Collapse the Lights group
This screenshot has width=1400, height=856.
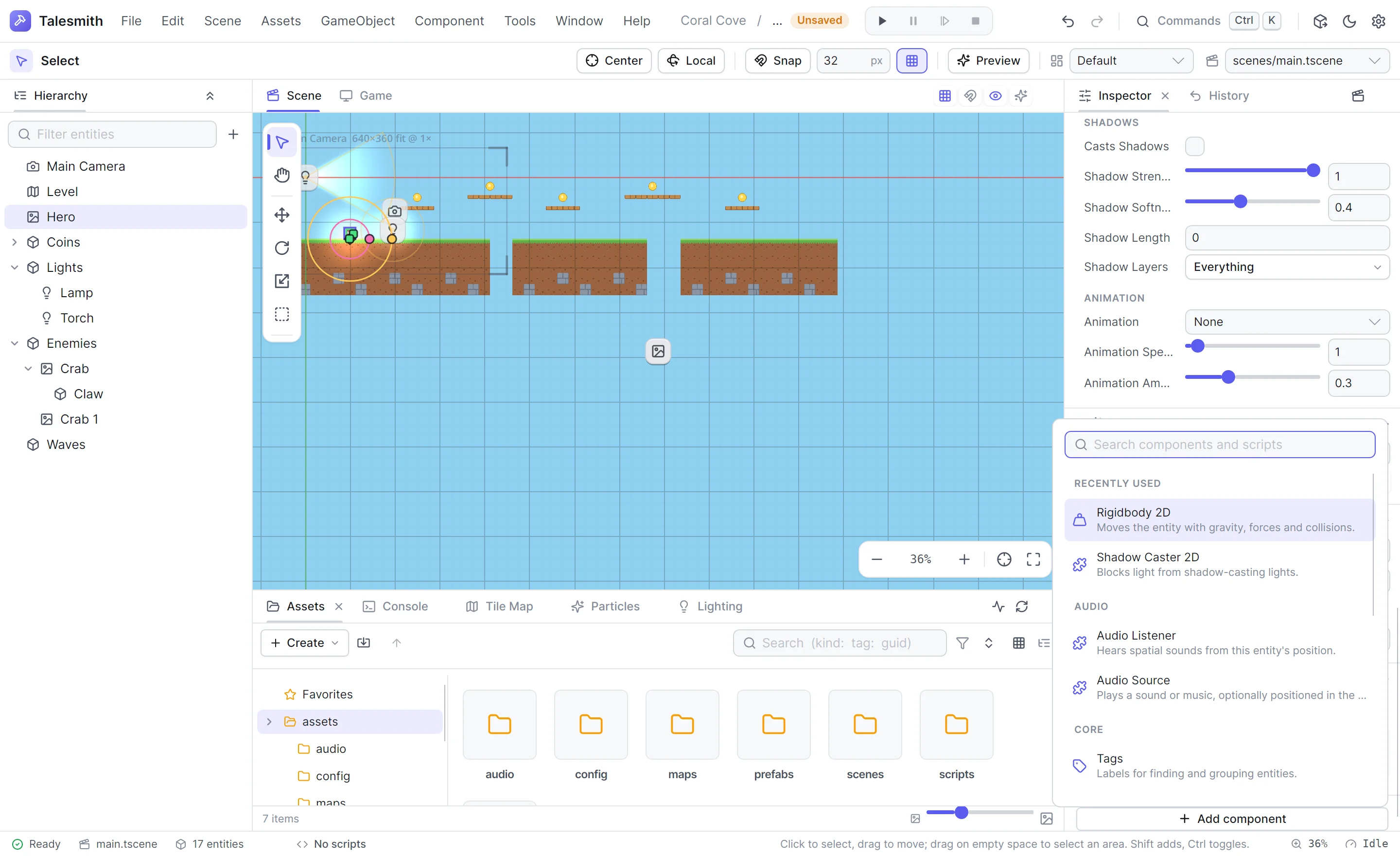[15, 267]
